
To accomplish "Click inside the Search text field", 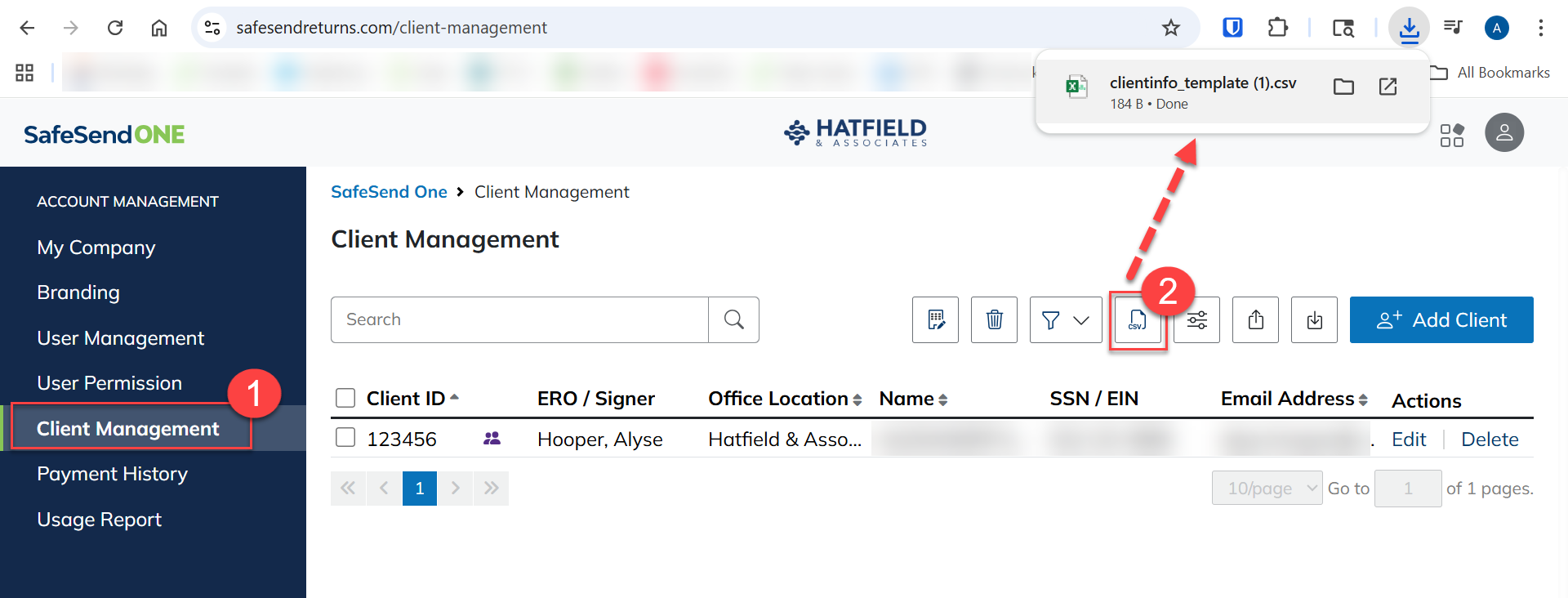I will coord(519,319).
